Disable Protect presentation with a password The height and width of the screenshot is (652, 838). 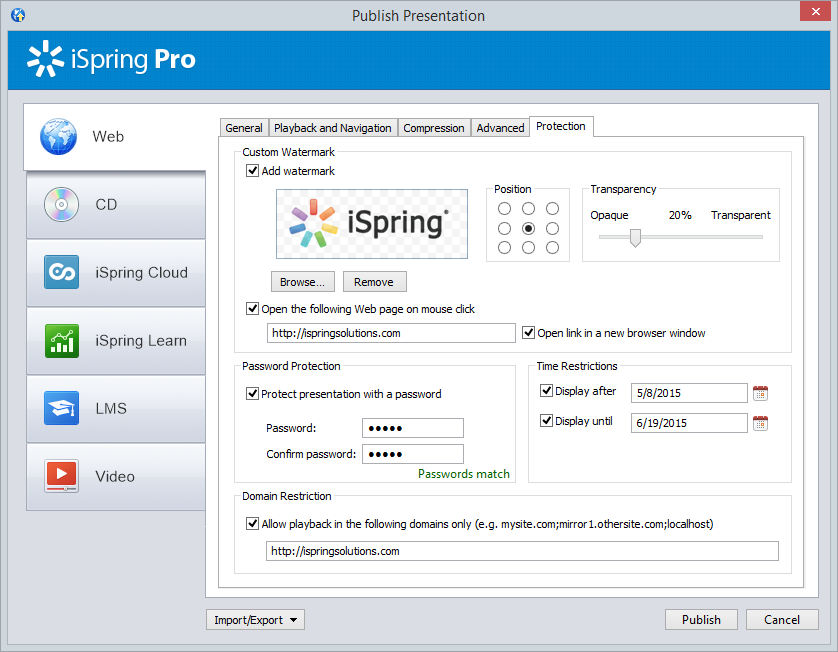[x=252, y=394]
